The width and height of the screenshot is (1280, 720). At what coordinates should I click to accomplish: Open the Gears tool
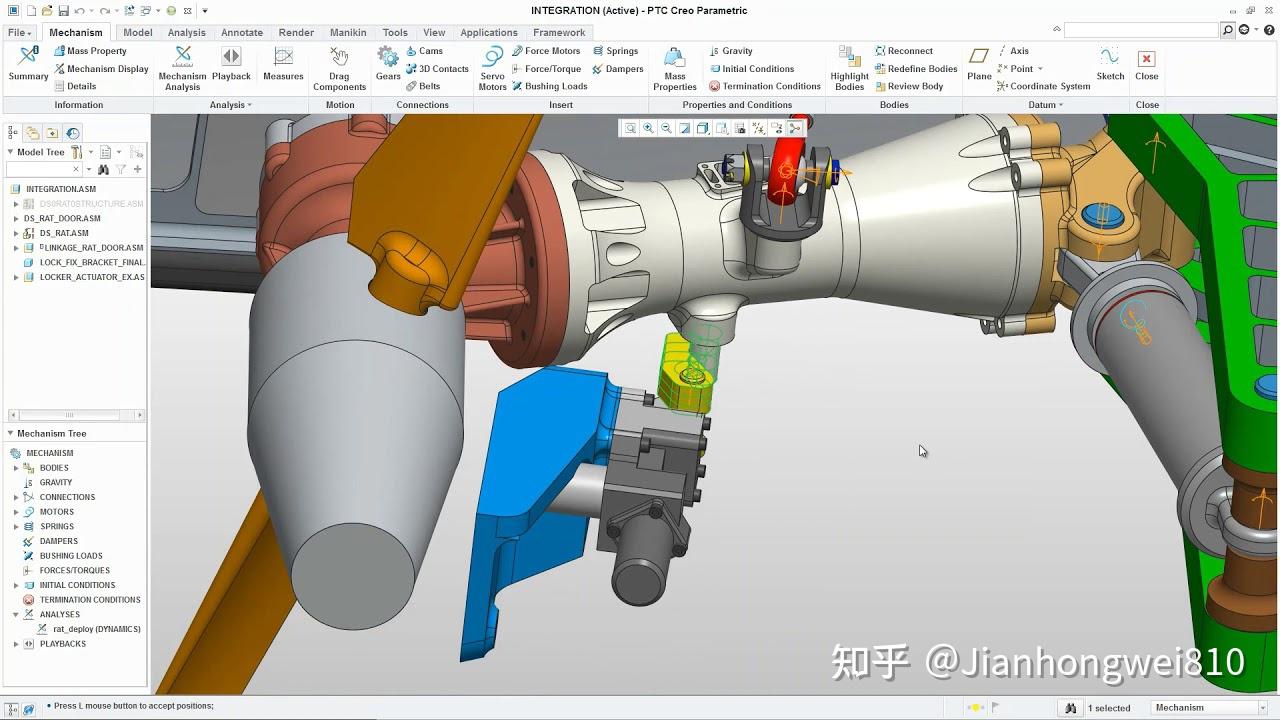coord(388,68)
